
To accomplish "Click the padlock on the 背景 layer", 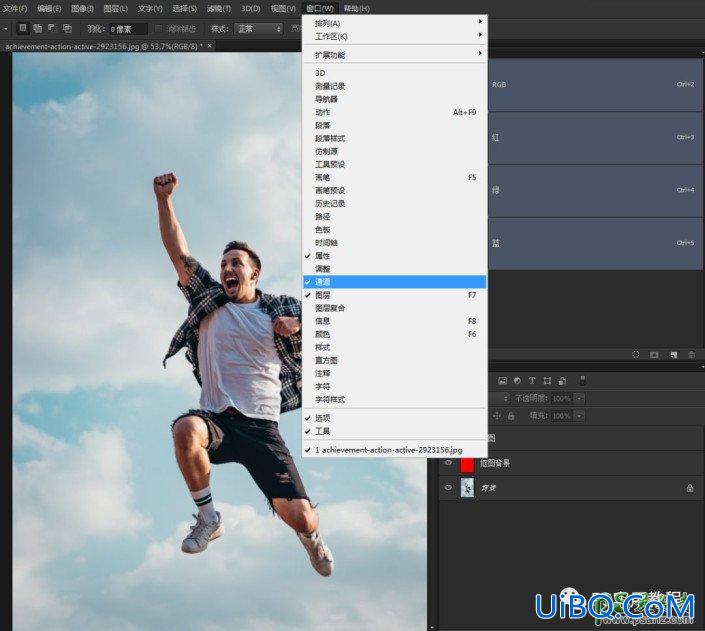I will (690, 488).
